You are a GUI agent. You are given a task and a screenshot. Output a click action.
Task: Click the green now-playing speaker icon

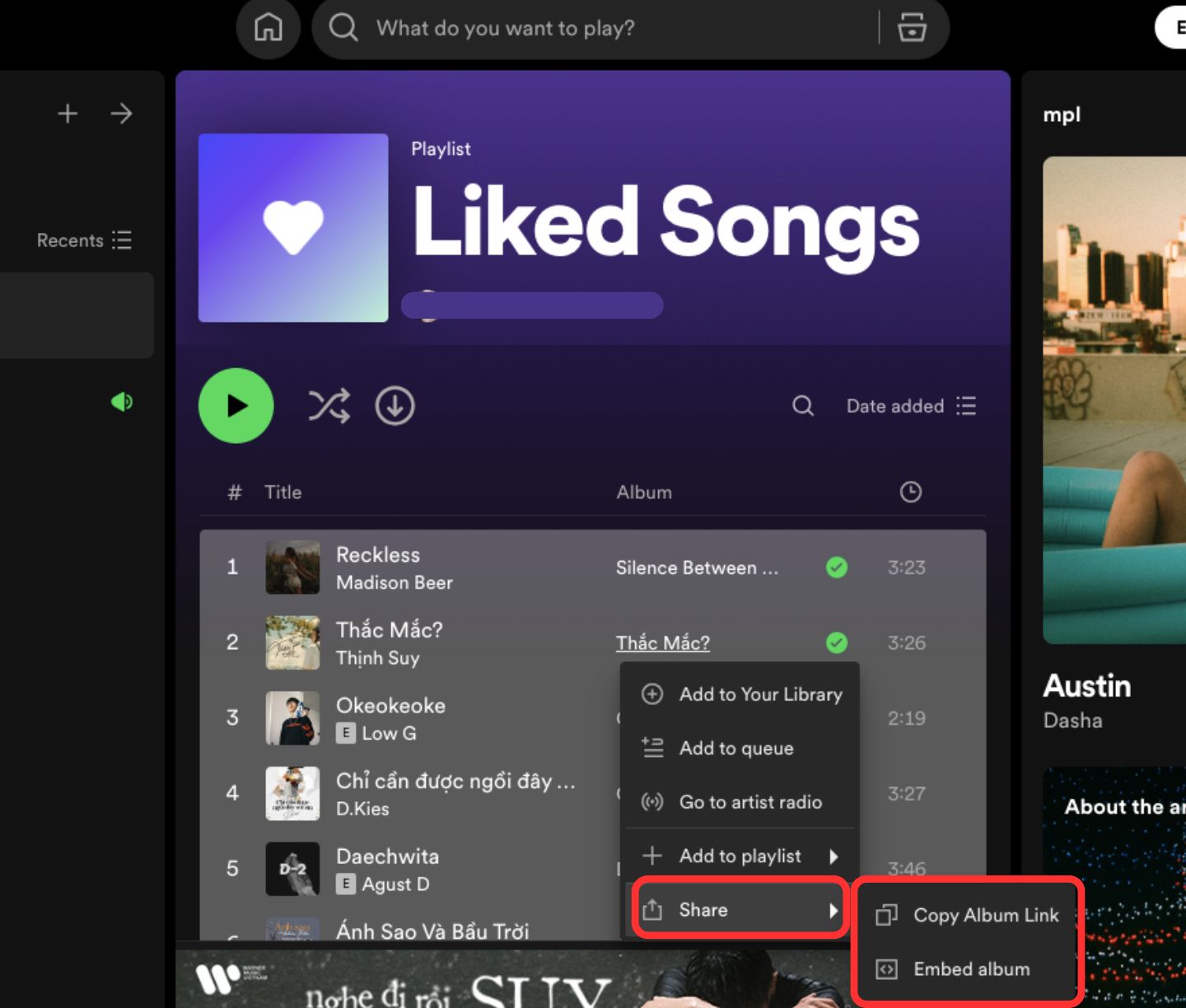click(122, 402)
